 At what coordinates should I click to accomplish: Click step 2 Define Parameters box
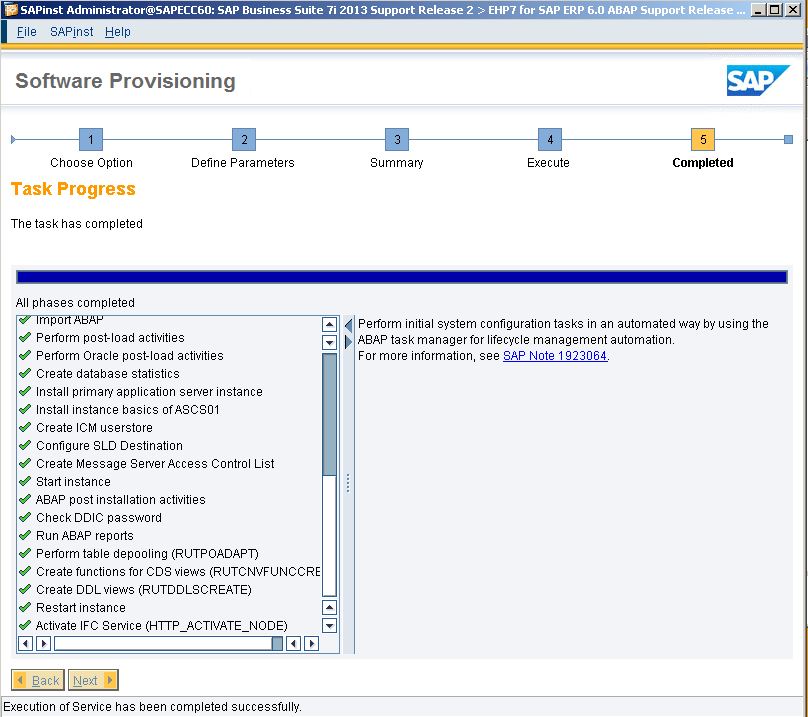coord(244,139)
